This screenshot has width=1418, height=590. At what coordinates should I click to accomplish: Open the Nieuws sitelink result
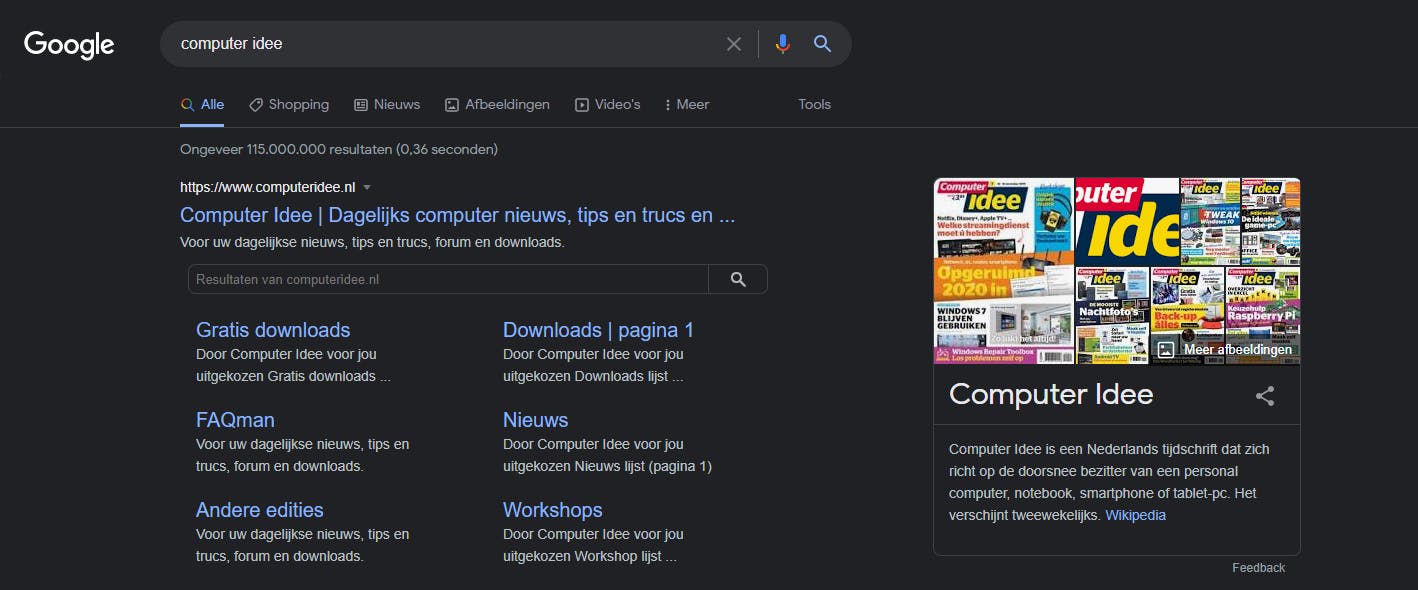click(535, 420)
